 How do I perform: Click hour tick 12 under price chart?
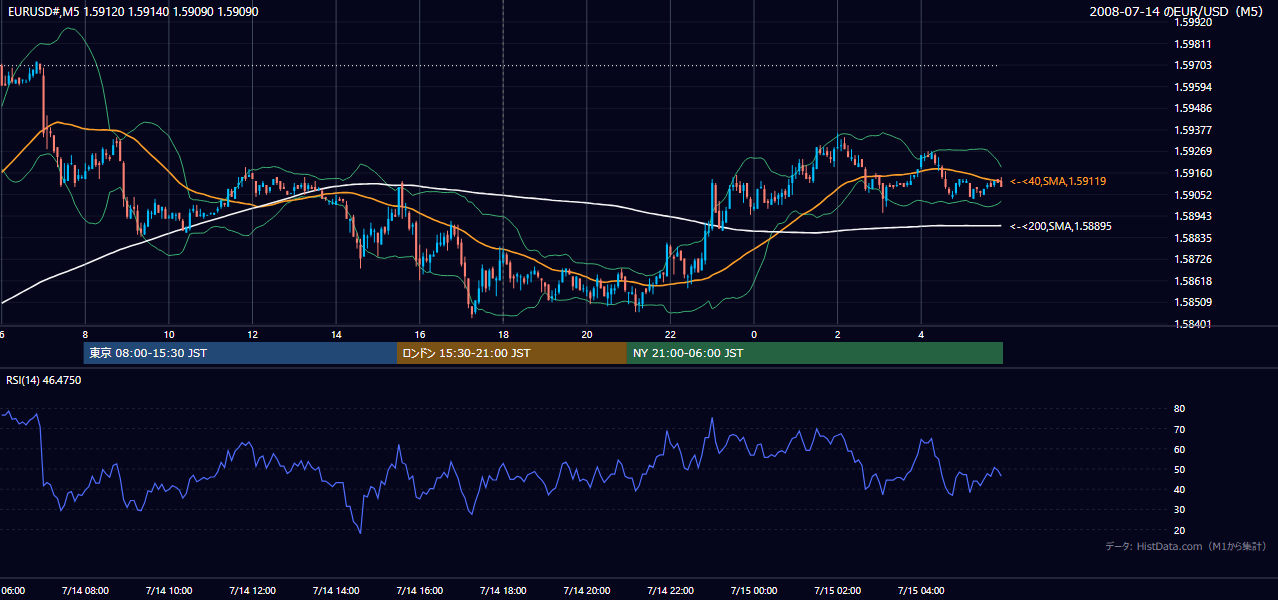coord(252,334)
